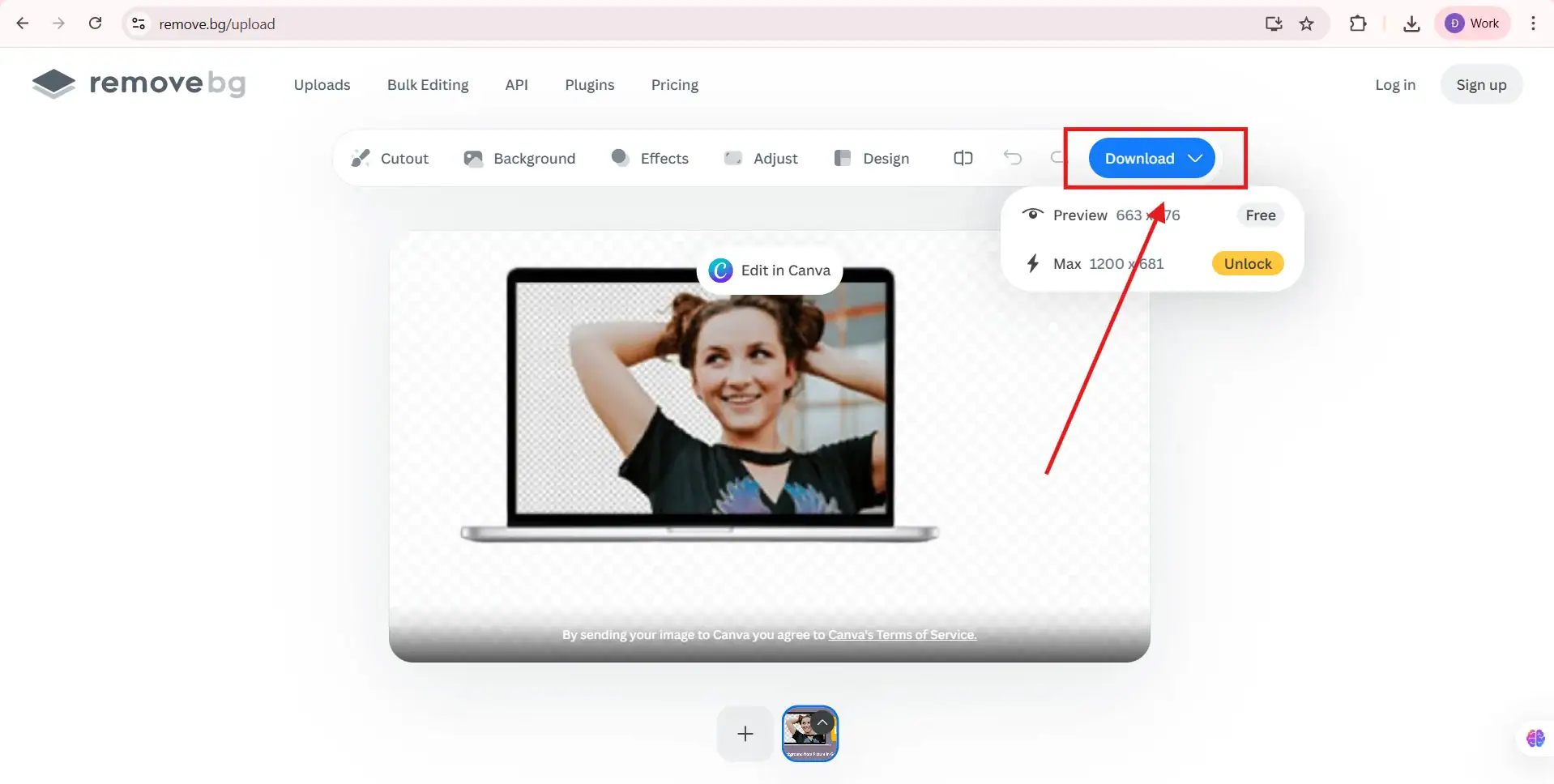The image size is (1554, 784).
Task: Toggle the before/after compare view
Action: (963, 158)
